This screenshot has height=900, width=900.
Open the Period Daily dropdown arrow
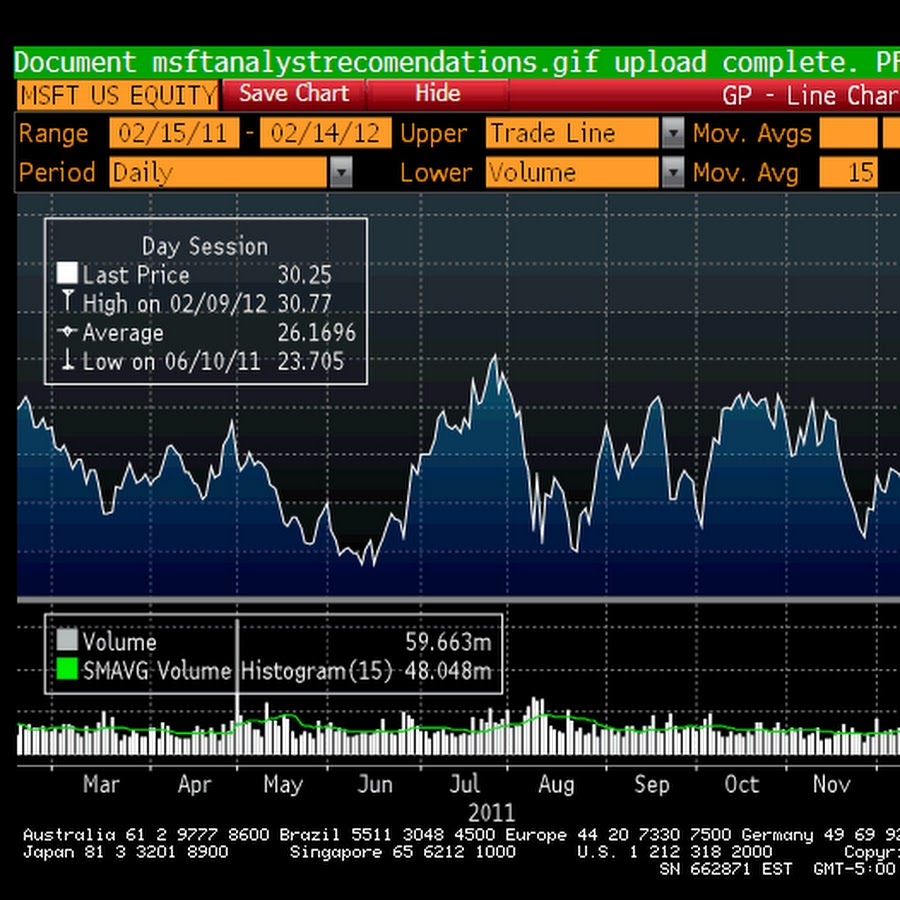point(341,172)
